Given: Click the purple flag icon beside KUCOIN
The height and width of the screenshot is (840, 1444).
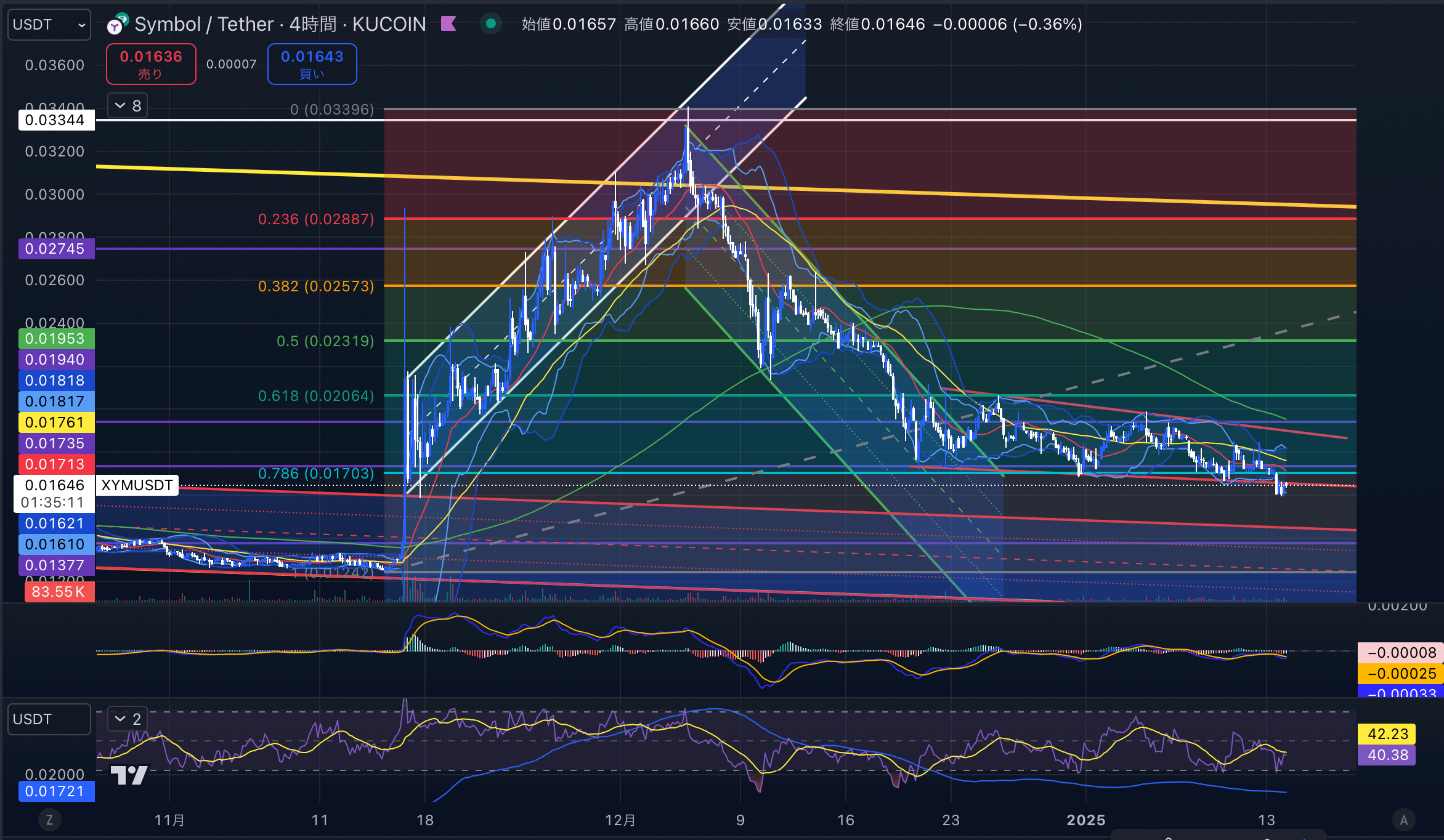Looking at the screenshot, I should [448, 24].
